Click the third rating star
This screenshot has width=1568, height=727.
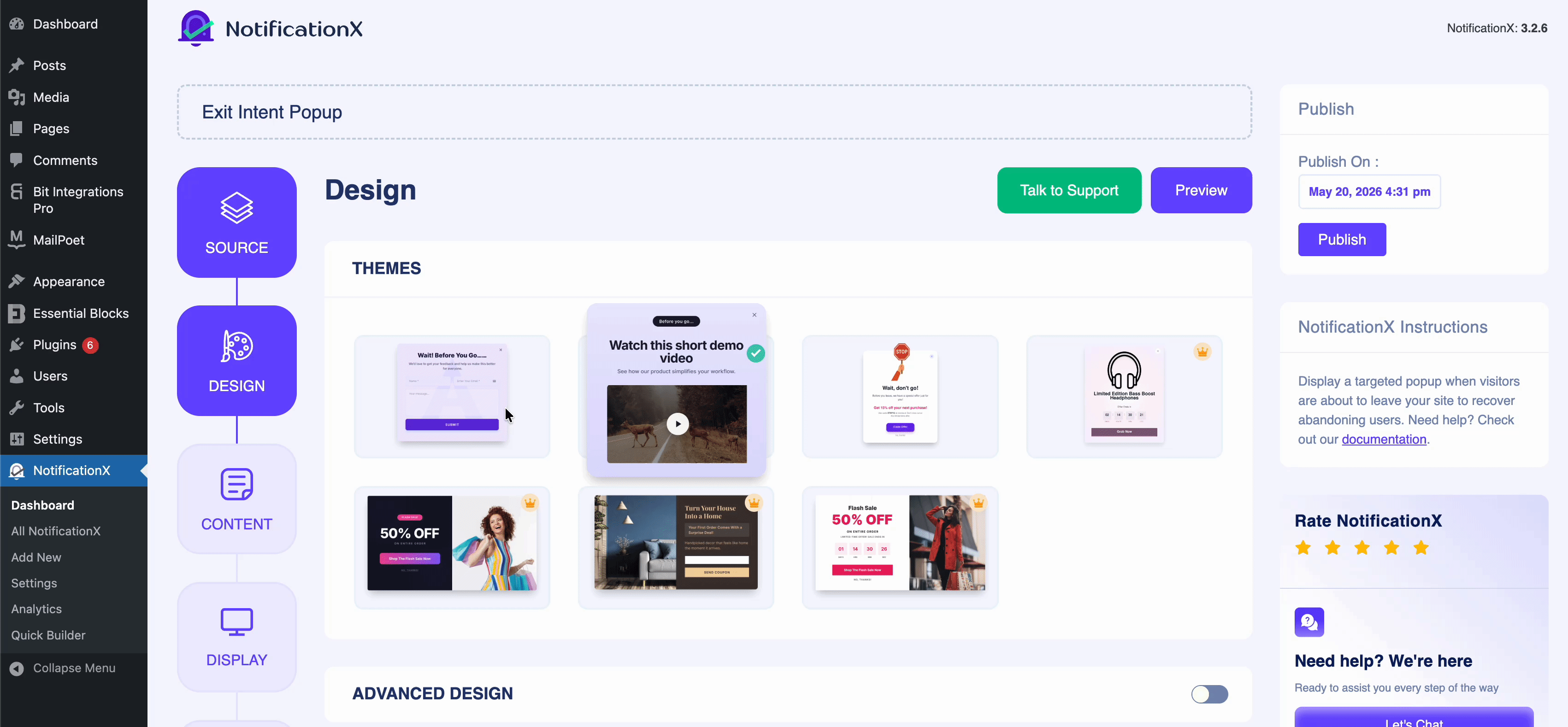(x=1362, y=547)
